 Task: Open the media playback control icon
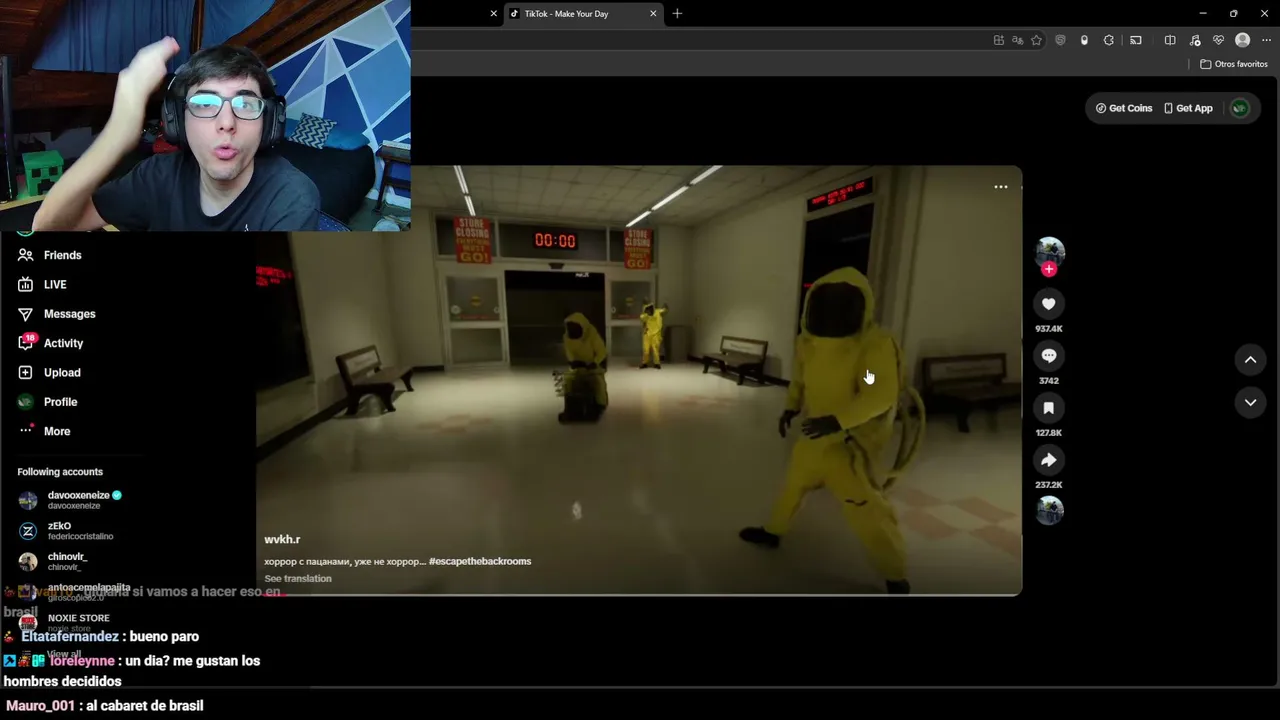pos(1194,40)
